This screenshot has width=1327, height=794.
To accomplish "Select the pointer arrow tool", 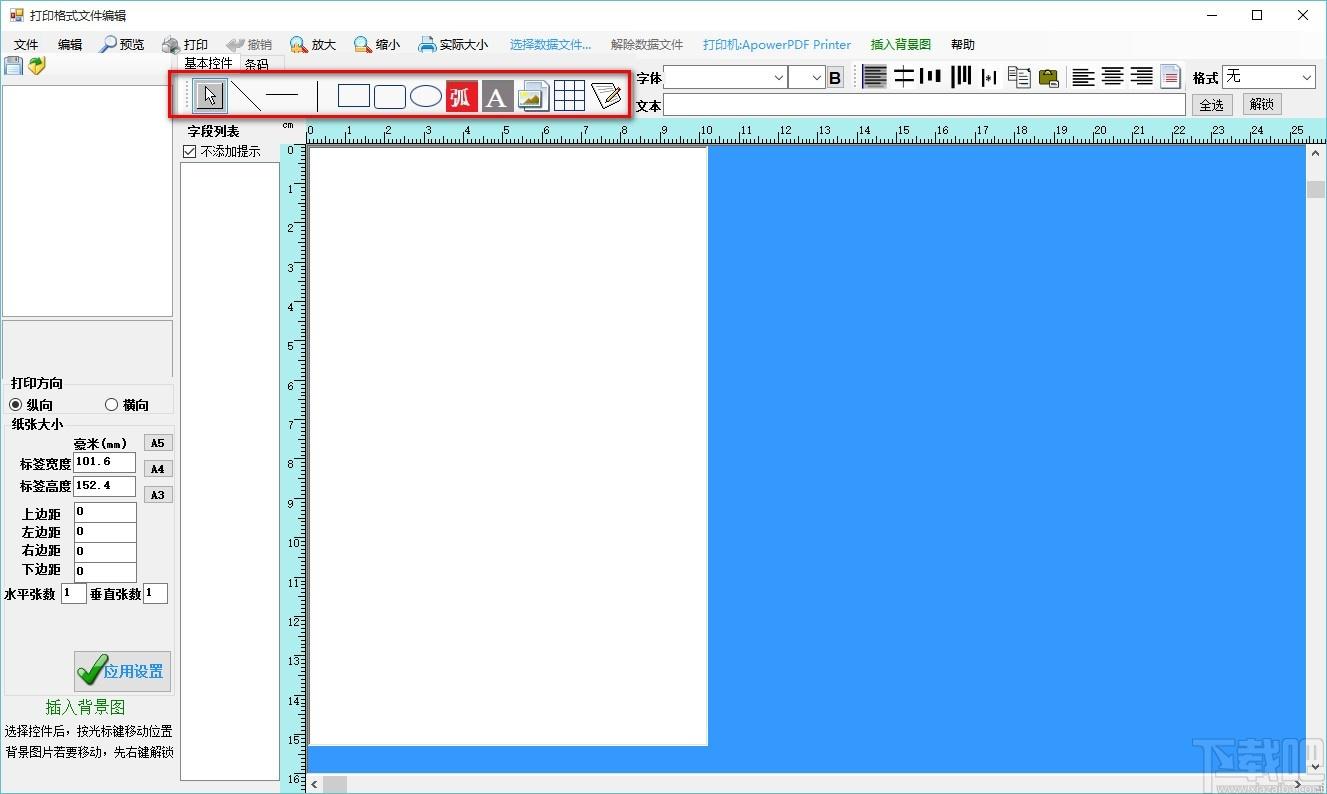I will click(x=210, y=96).
